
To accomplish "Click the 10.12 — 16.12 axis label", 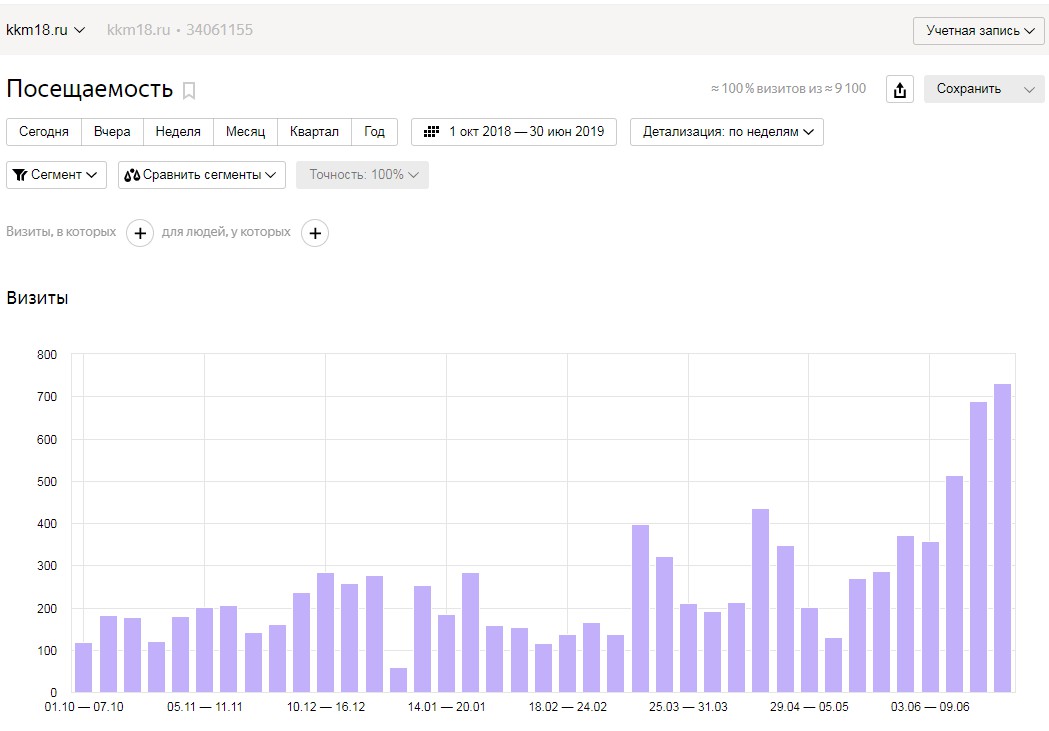I will click(326, 707).
